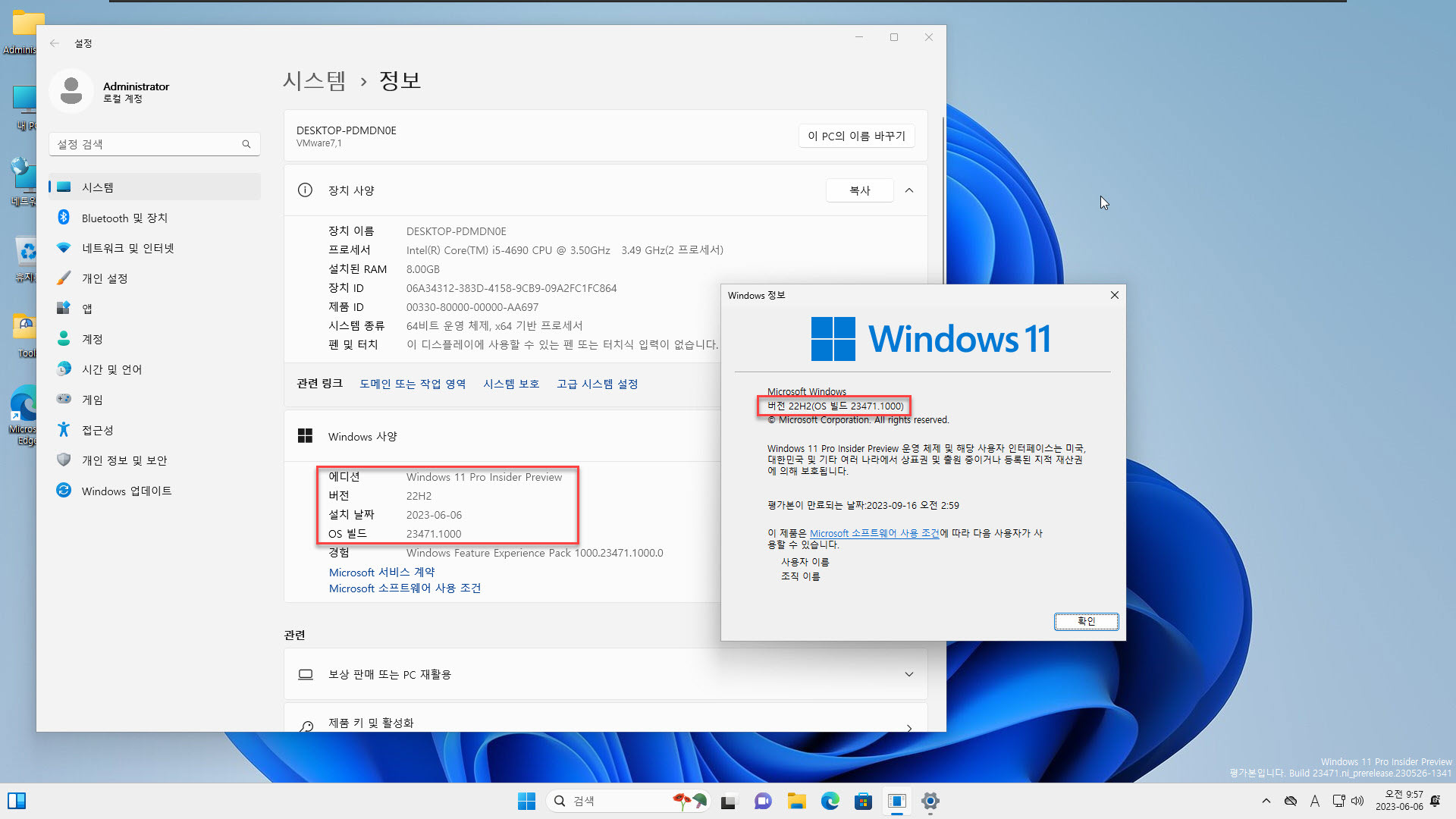Open 계정 settings category
The height and width of the screenshot is (819, 1456).
tap(155, 339)
